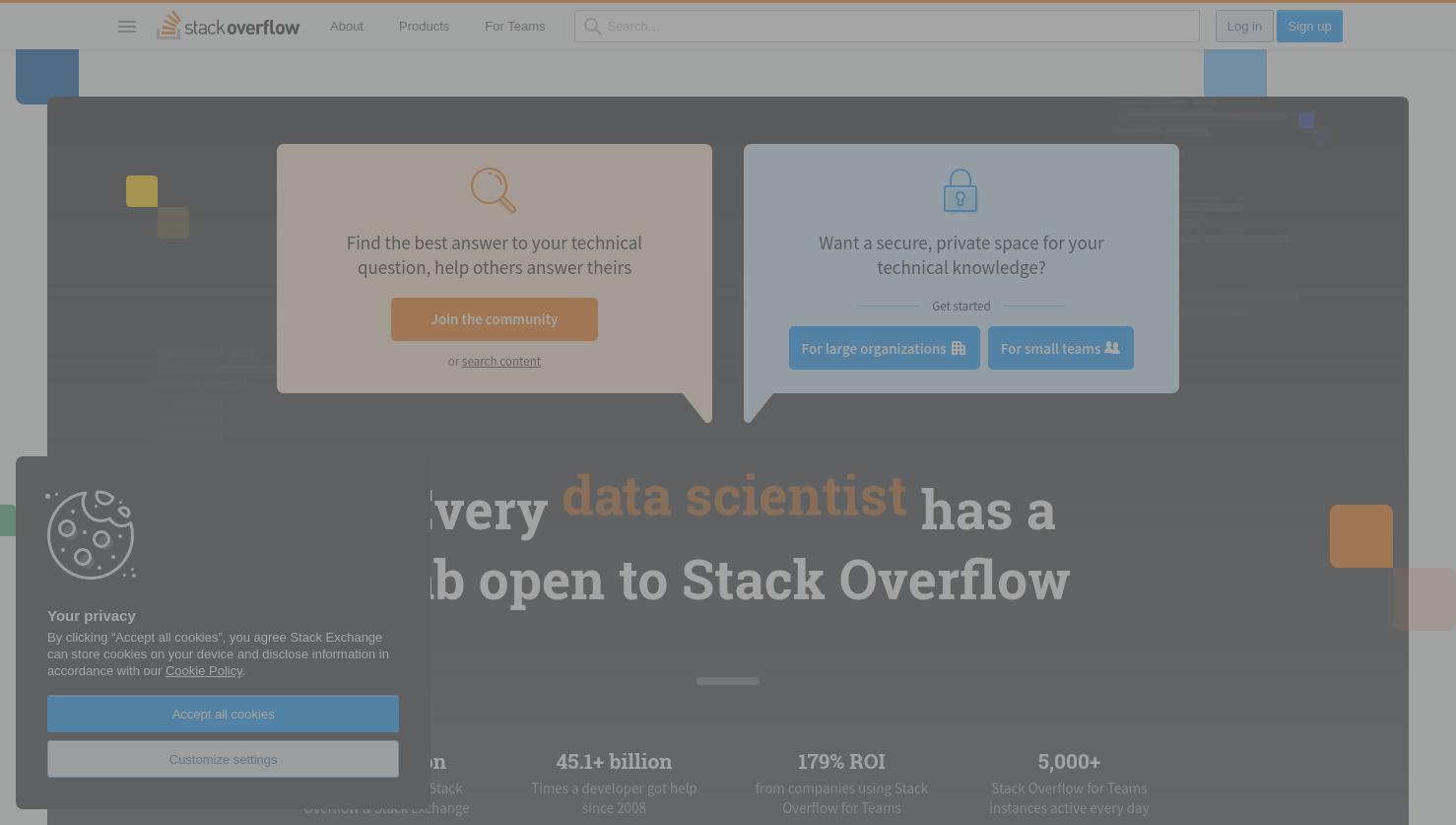Viewport: 1456px width, 825px height.
Task: Select For large organizations button
Action: pyautogui.click(x=885, y=348)
